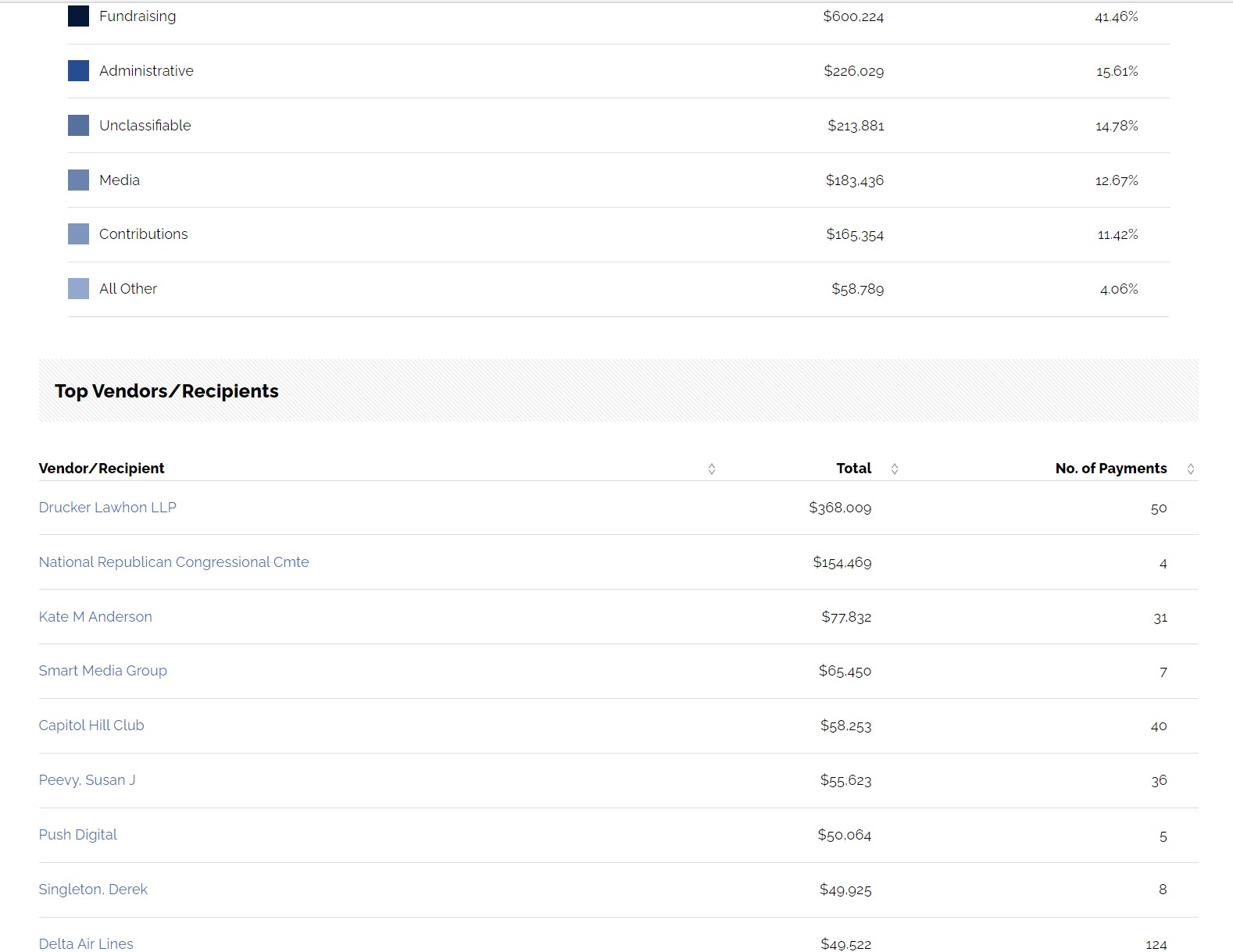Sort by Total column arrows
1233x952 pixels.
point(895,469)
